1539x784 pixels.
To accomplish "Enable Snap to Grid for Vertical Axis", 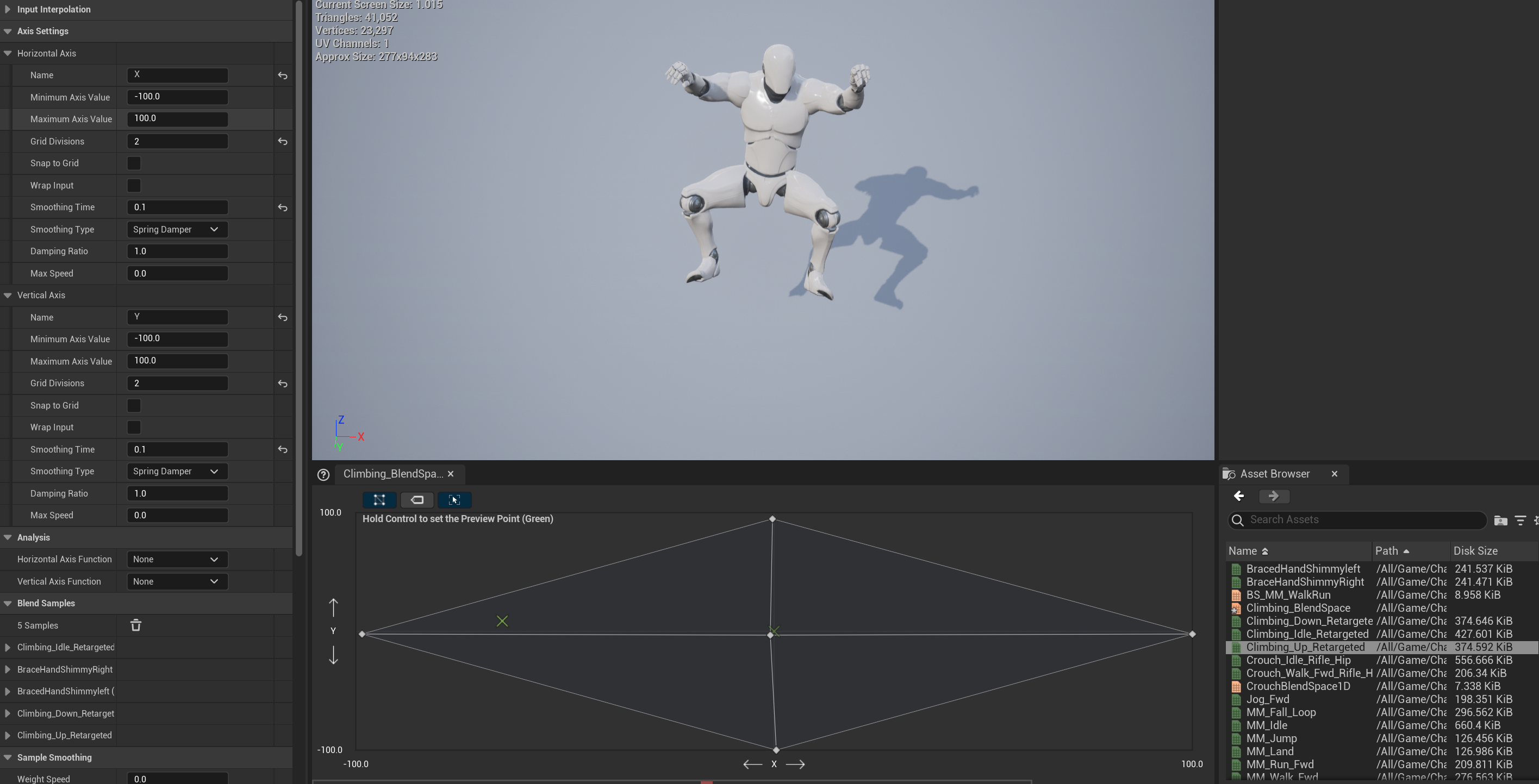I will [134, 406].
